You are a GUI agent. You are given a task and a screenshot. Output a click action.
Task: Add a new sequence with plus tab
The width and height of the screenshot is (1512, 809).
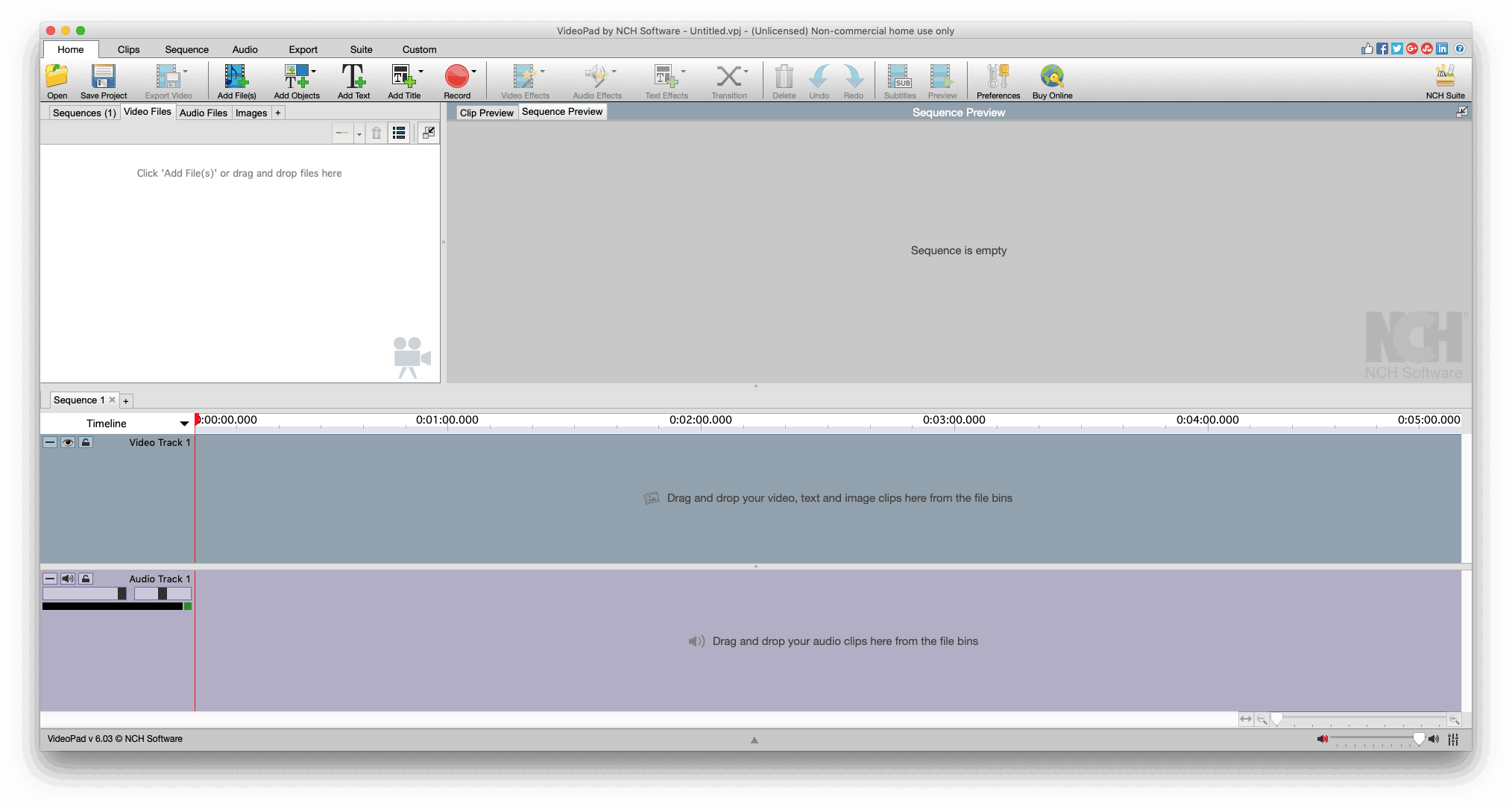[126, 401]
